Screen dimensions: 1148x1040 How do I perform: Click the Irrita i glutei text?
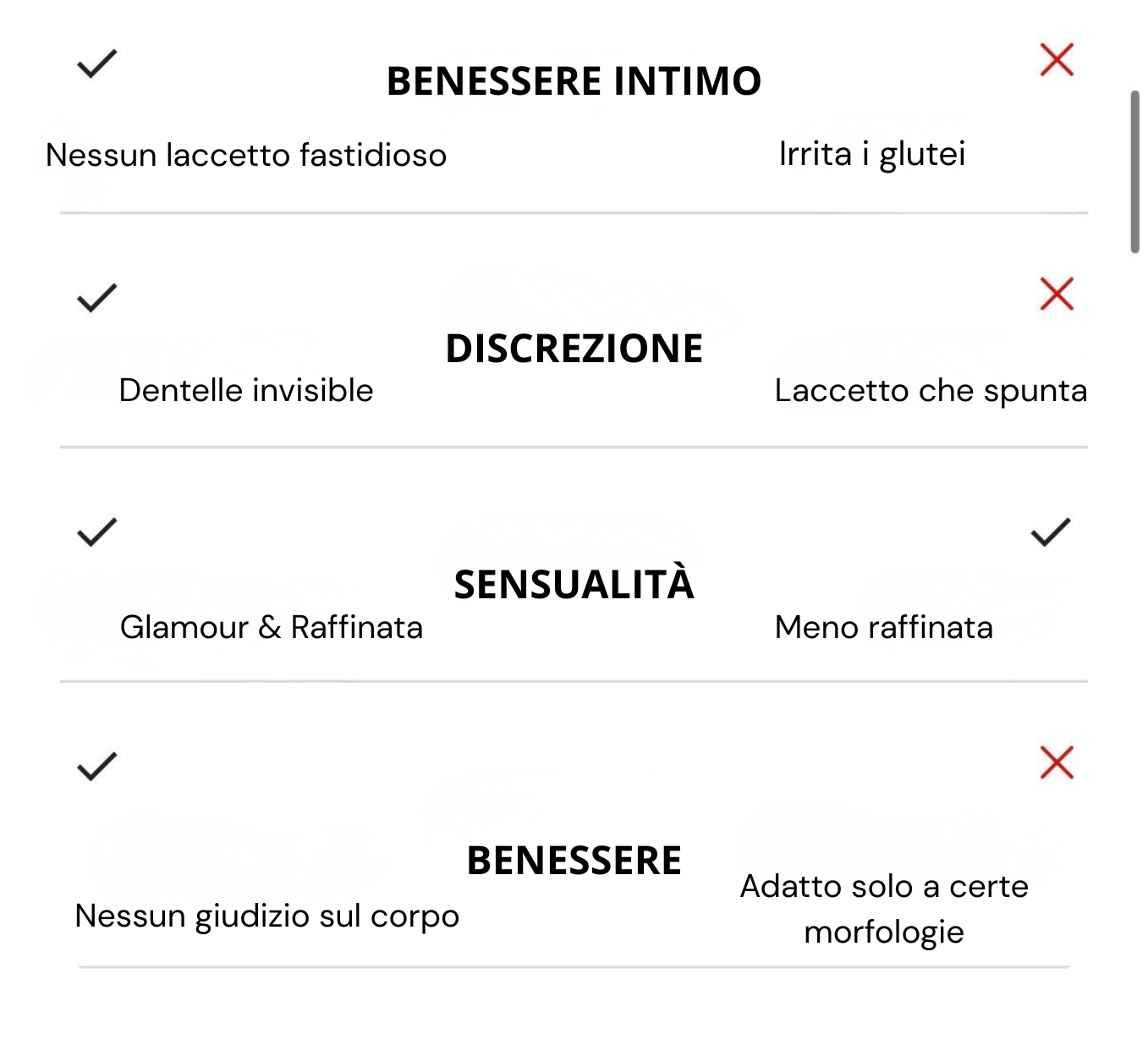tap(871, 154)
